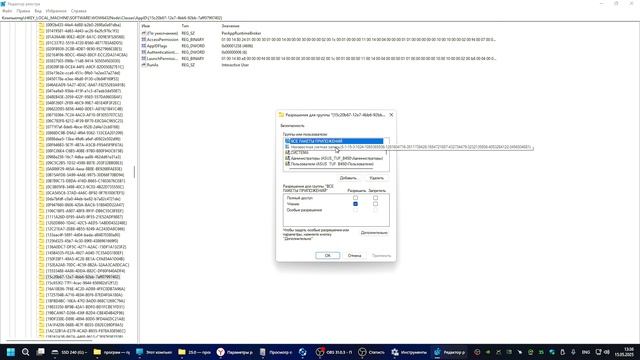
Task: Select ВСЕ ПАКЕТЫ ПРИЛОЖЕНИЙ group entry
Action: pyautogui.click(x=334, y=141)
